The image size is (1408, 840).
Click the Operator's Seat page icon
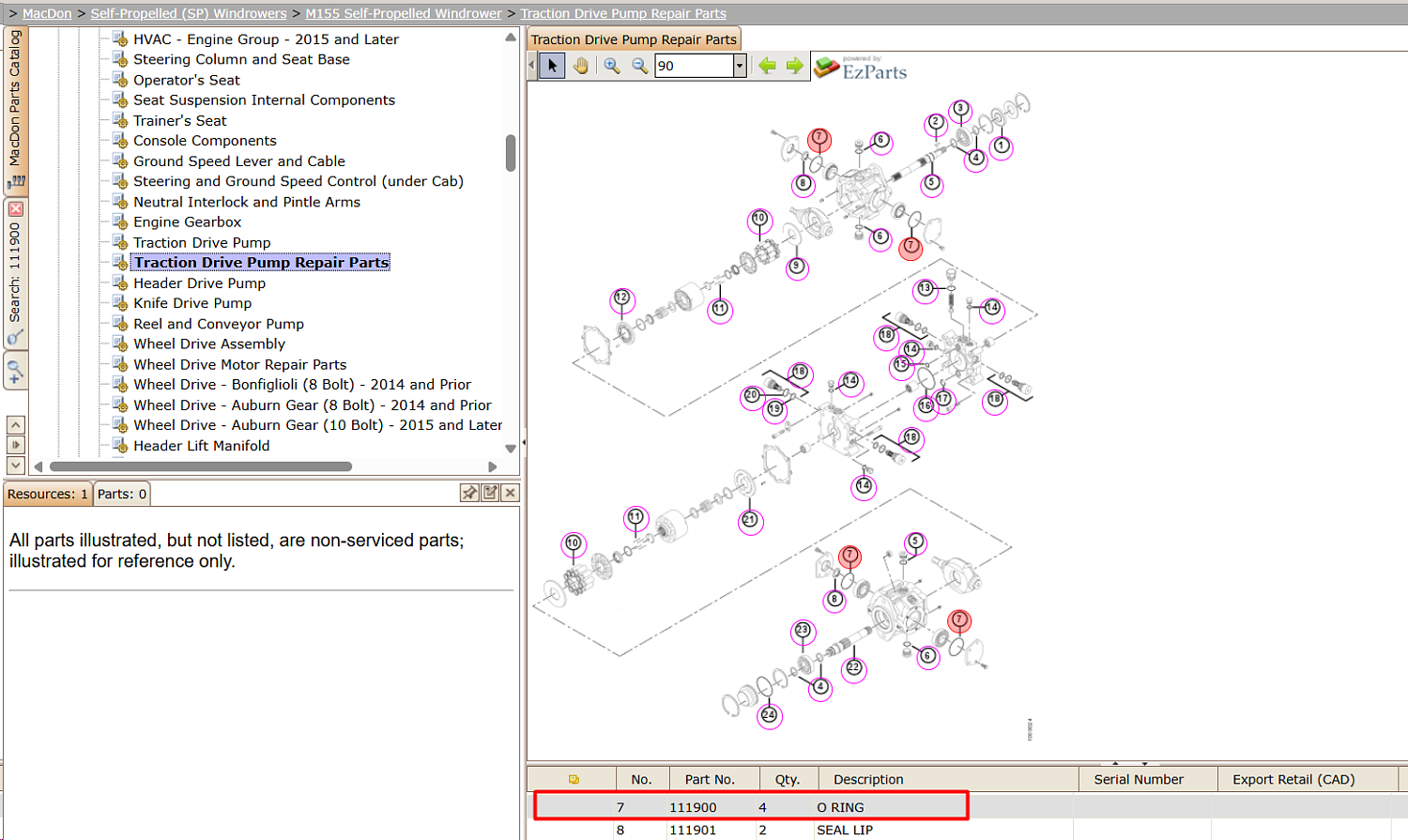120,80
